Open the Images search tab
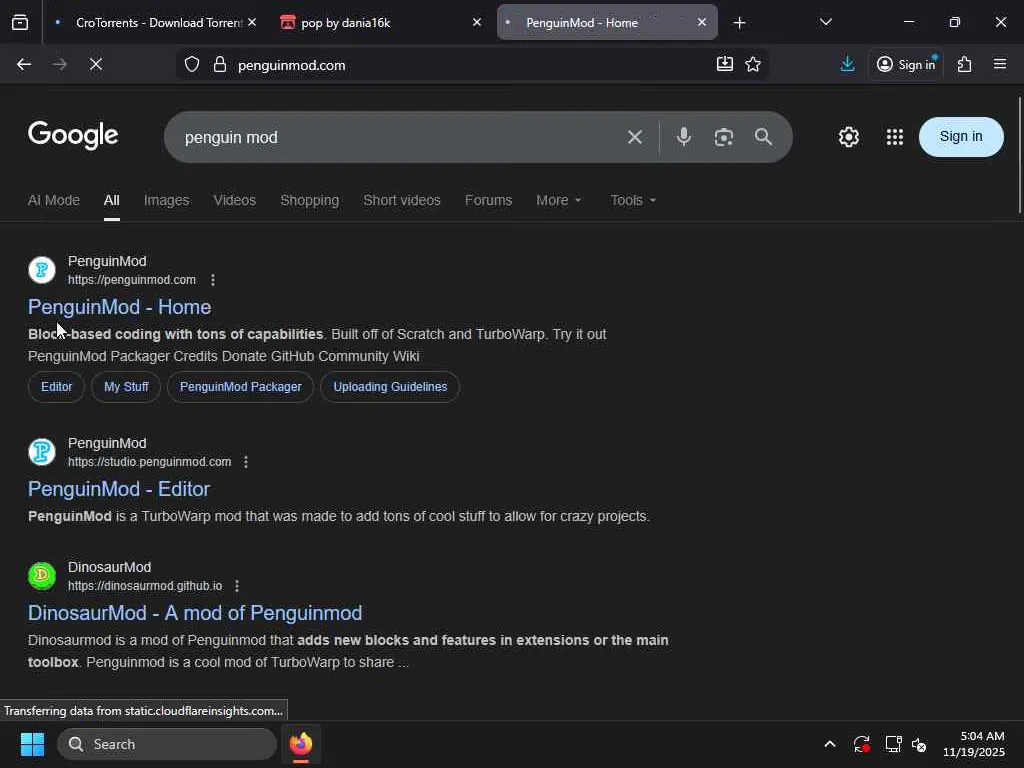1024x768 pixels. point(167,200)
